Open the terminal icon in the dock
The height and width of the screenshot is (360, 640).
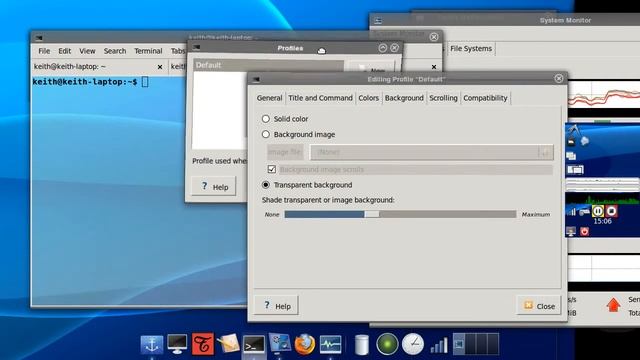click(253, 344)
